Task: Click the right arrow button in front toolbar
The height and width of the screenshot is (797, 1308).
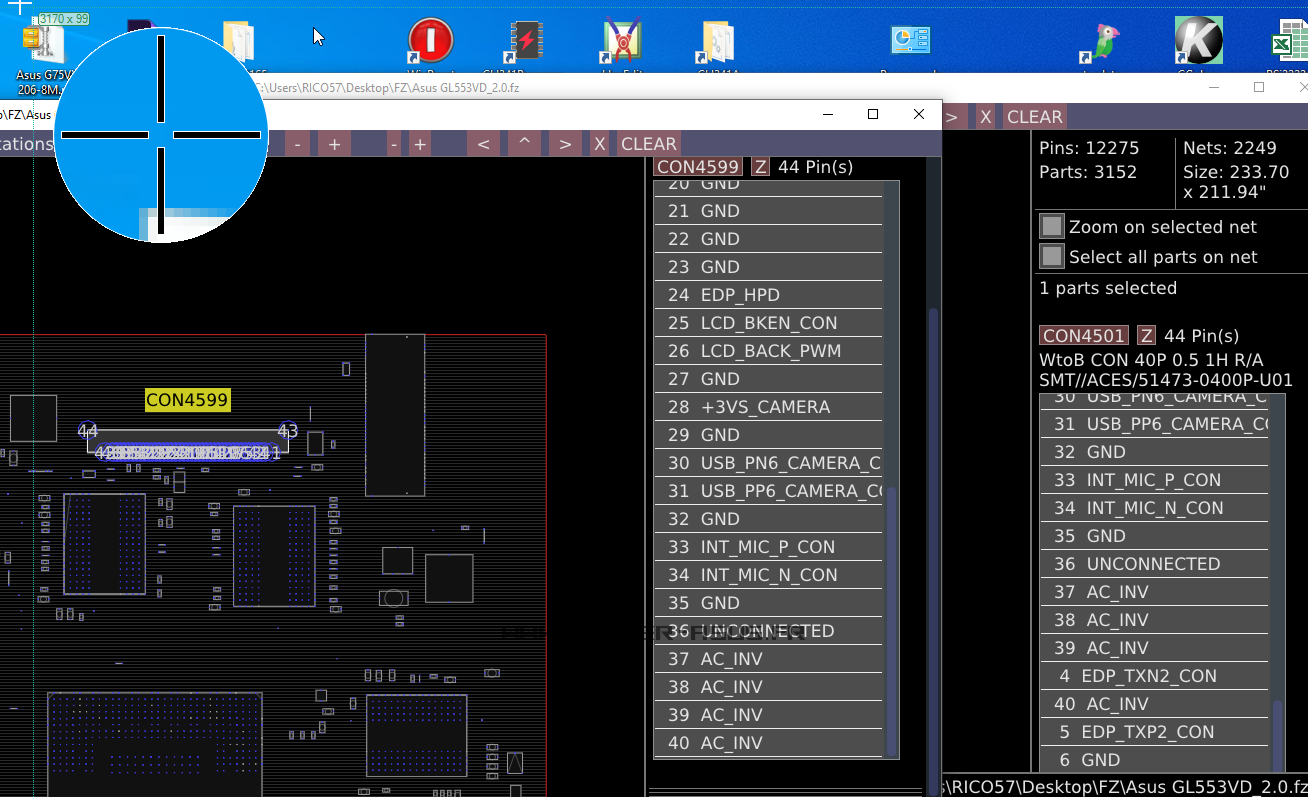Action: tap(565, 144)
